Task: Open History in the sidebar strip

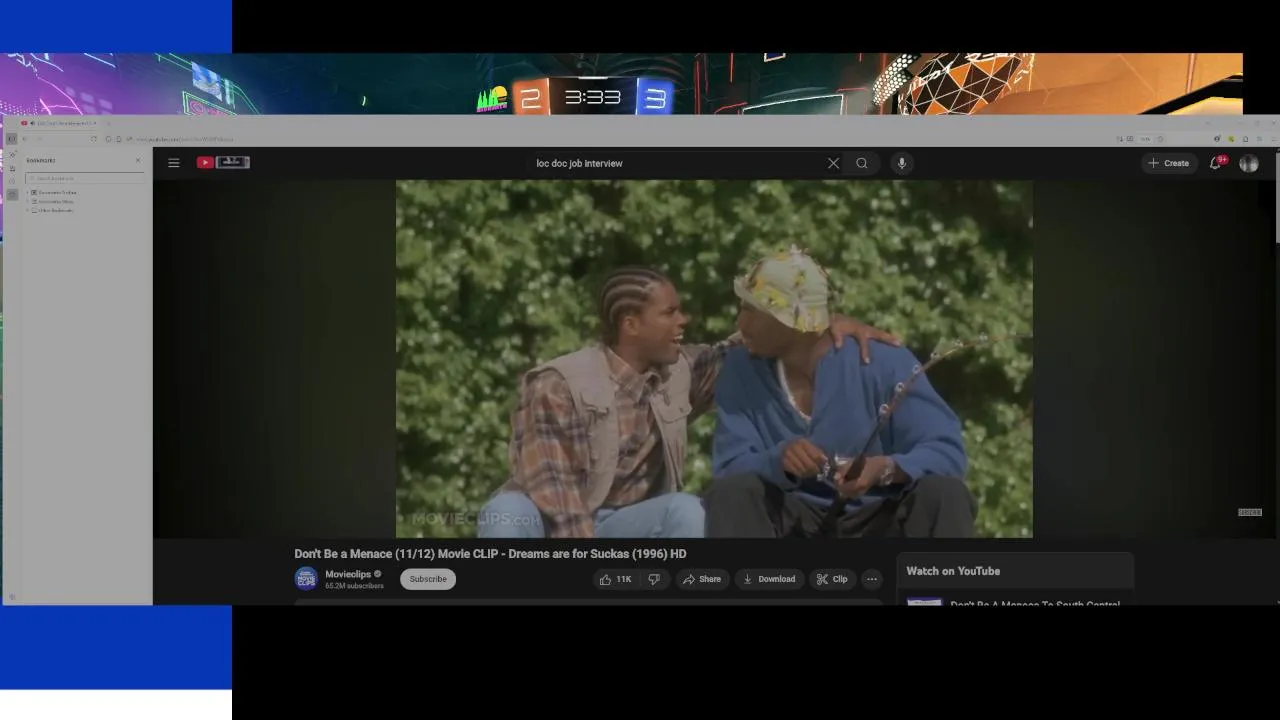Action: (x=12, y=181)
